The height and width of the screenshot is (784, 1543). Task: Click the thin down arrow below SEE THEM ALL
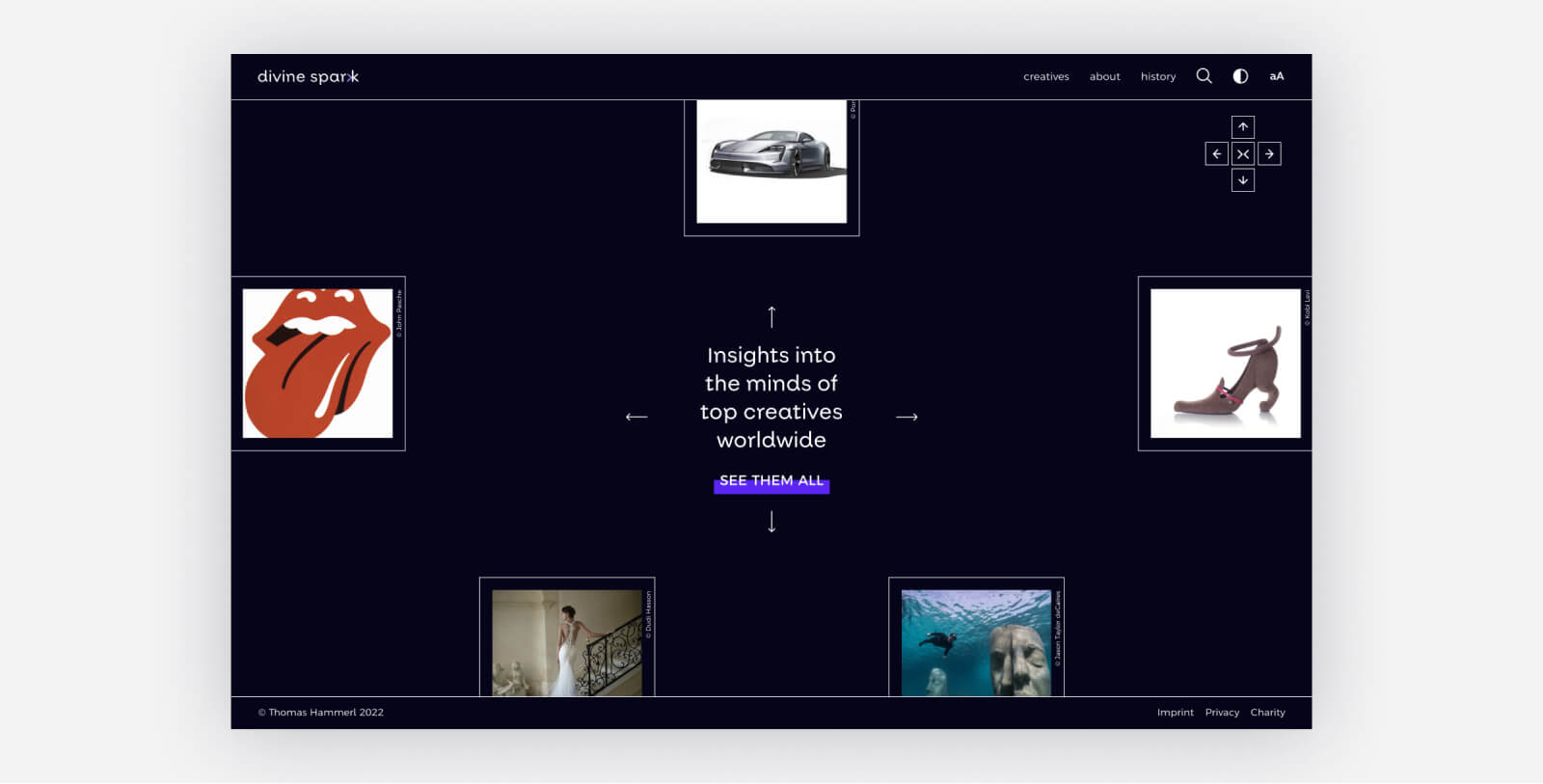point(771,522)
